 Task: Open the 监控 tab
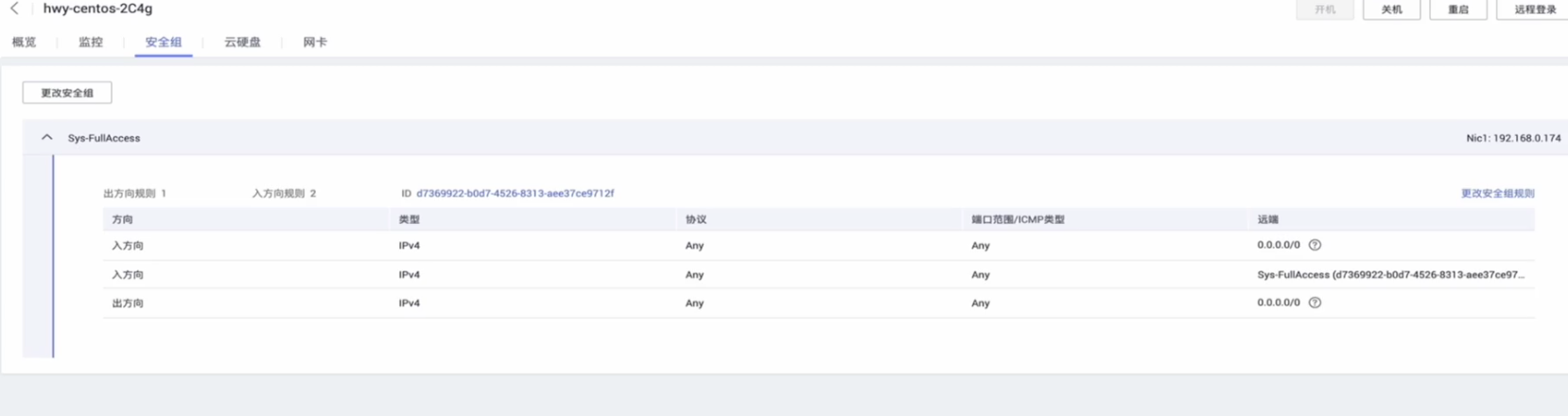pyautogui.click(x=91, y=43)
